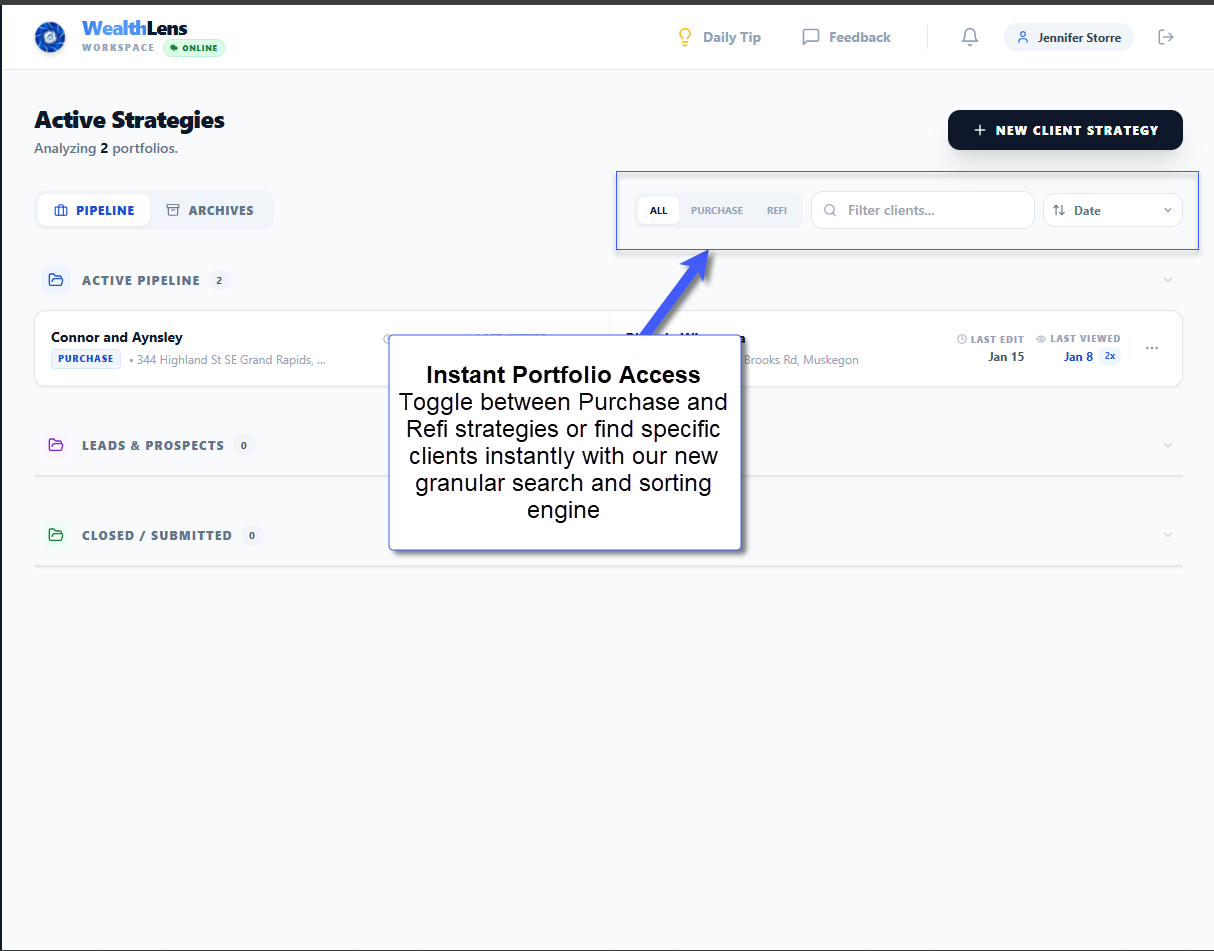Click the Closed / Submitted folder icon
This screenshot has height=951, width=1214.
(56, 535)
